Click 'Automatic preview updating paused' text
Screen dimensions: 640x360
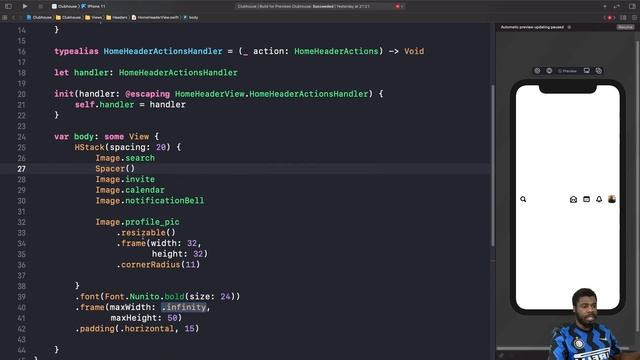pos(532,27)
